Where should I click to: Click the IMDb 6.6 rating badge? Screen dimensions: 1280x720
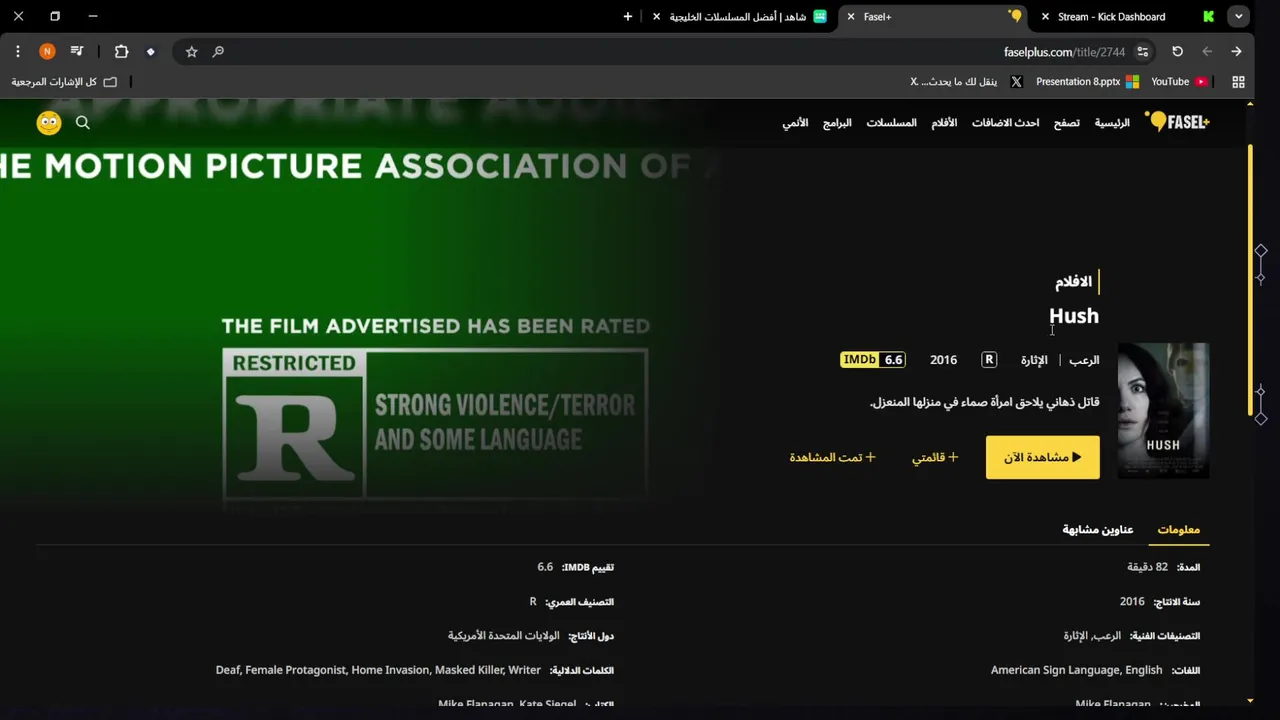point(873,360)
